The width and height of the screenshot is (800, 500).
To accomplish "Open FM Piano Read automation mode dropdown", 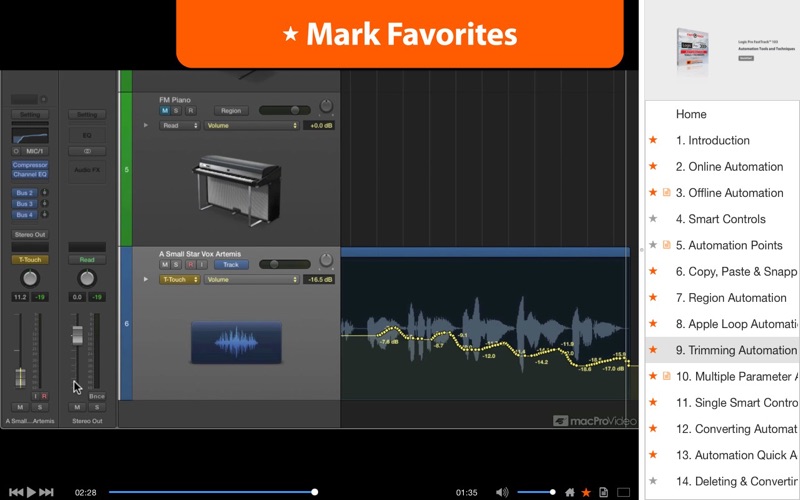I will point(179,126).
